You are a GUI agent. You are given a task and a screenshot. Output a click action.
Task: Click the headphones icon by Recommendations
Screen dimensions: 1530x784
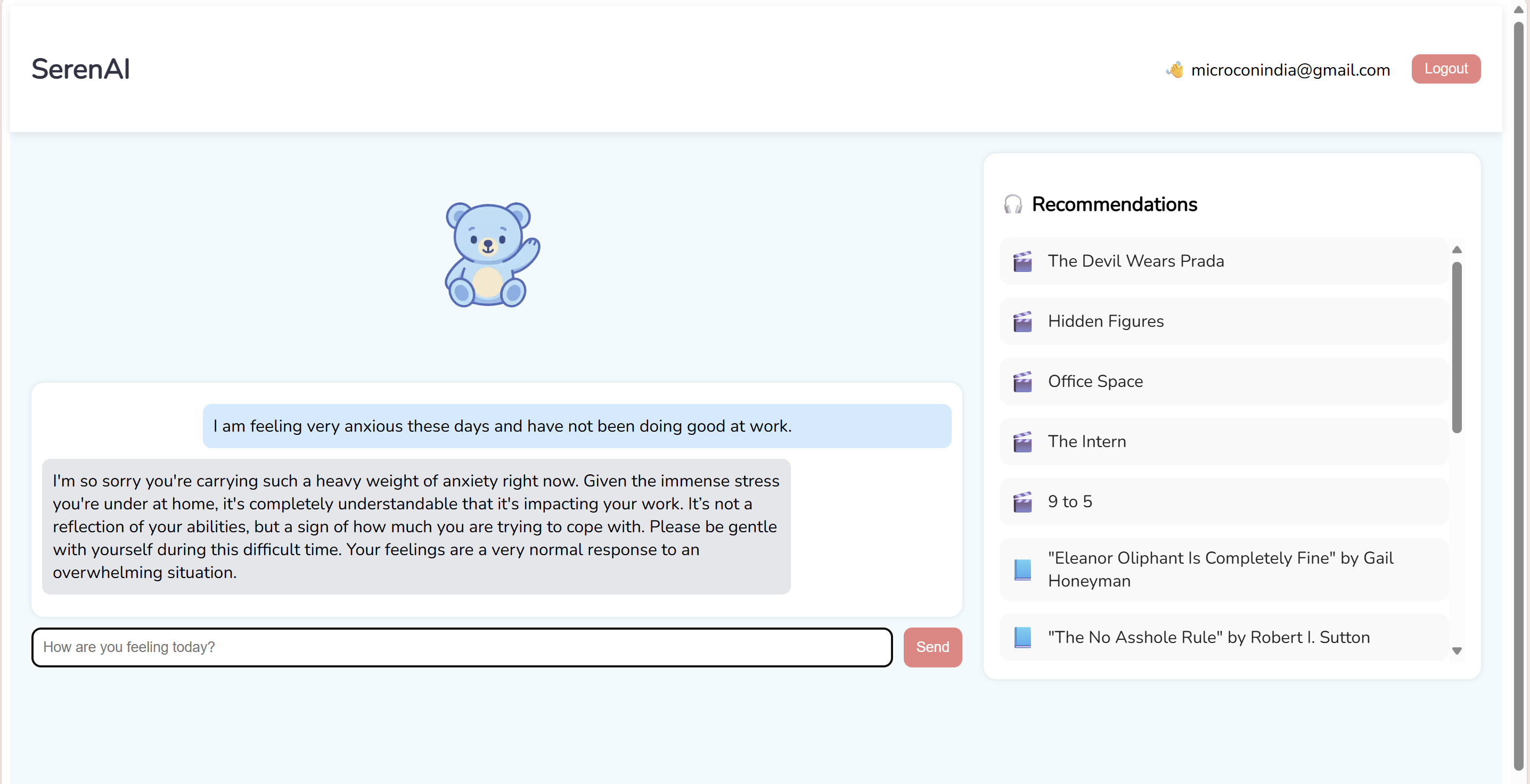click(1013, 204)
